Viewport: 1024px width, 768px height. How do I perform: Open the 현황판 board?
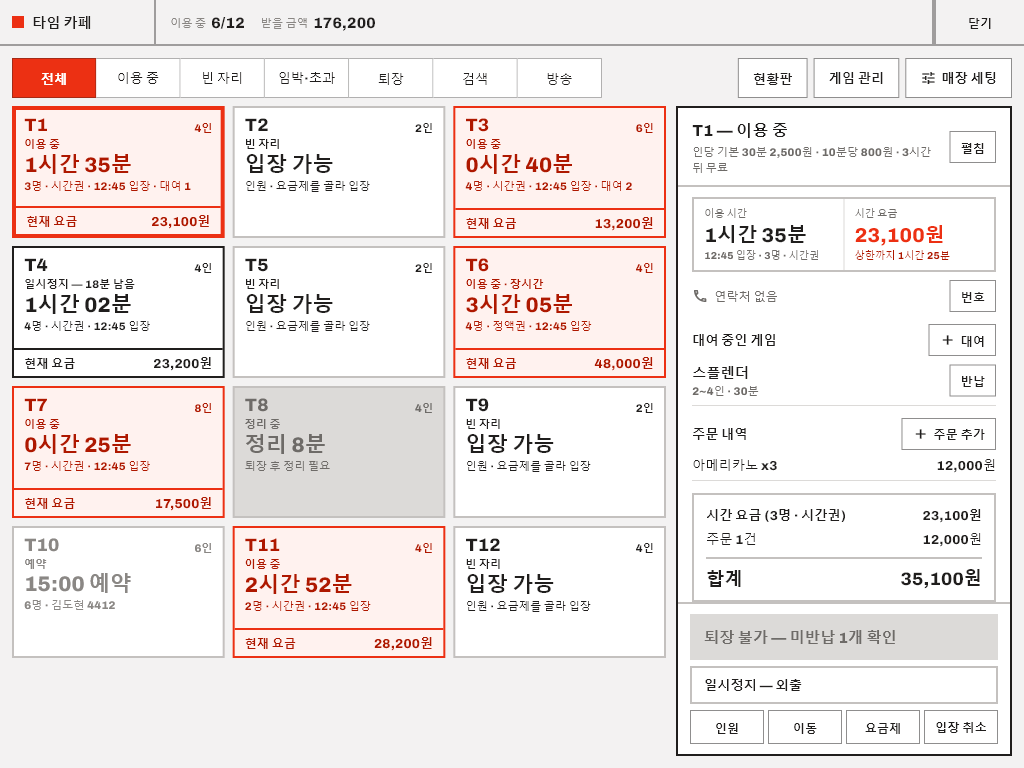(x=773, y=78)
